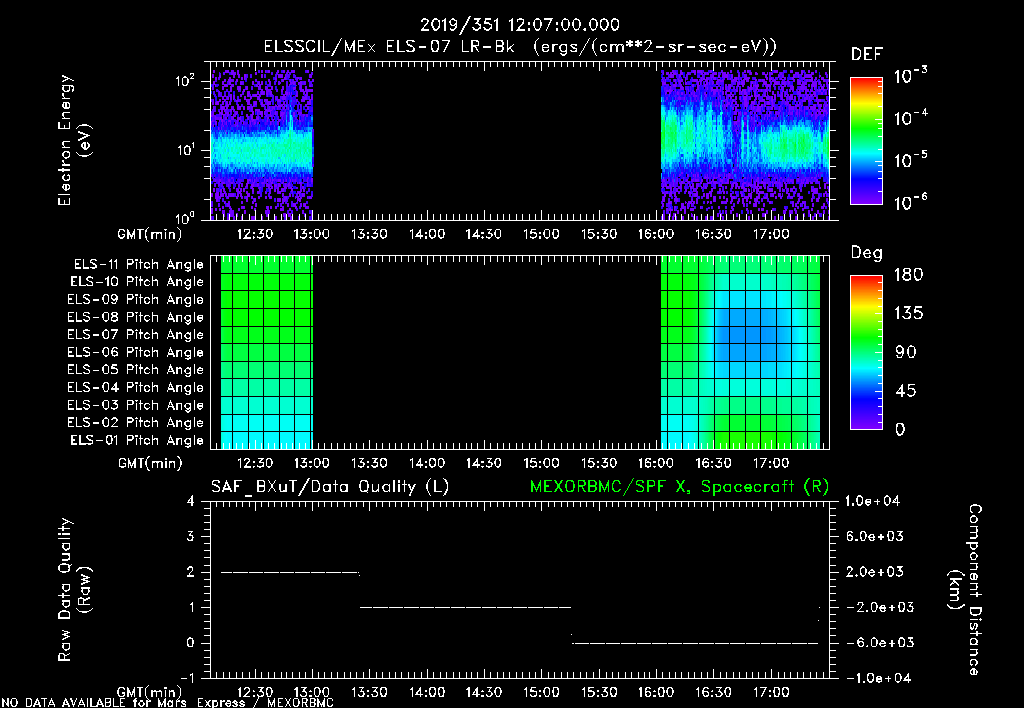Click the 10^2 tick label on the energy axis
Screen dimensions: 1024x708
pos(185,82)
